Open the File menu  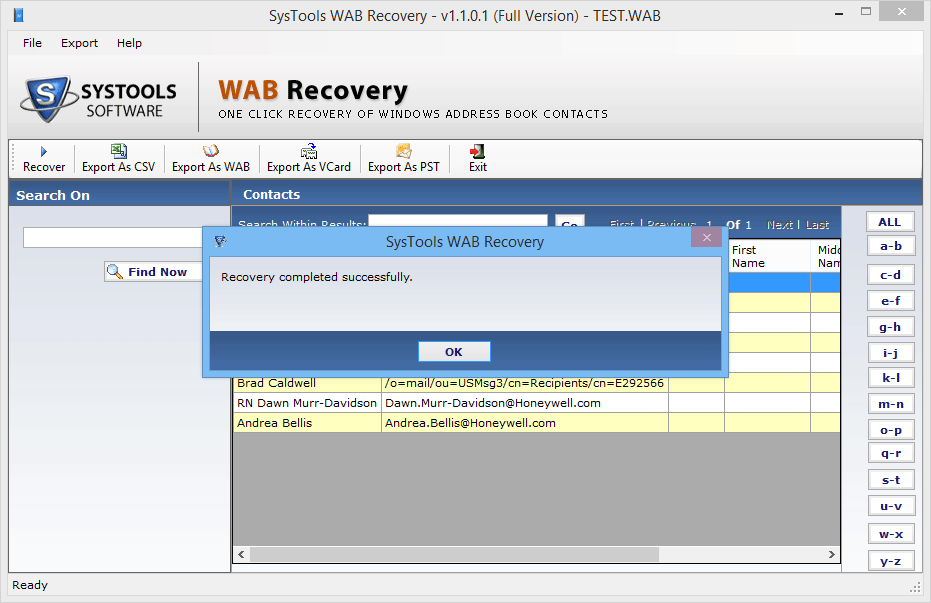(x=32, y=43)
